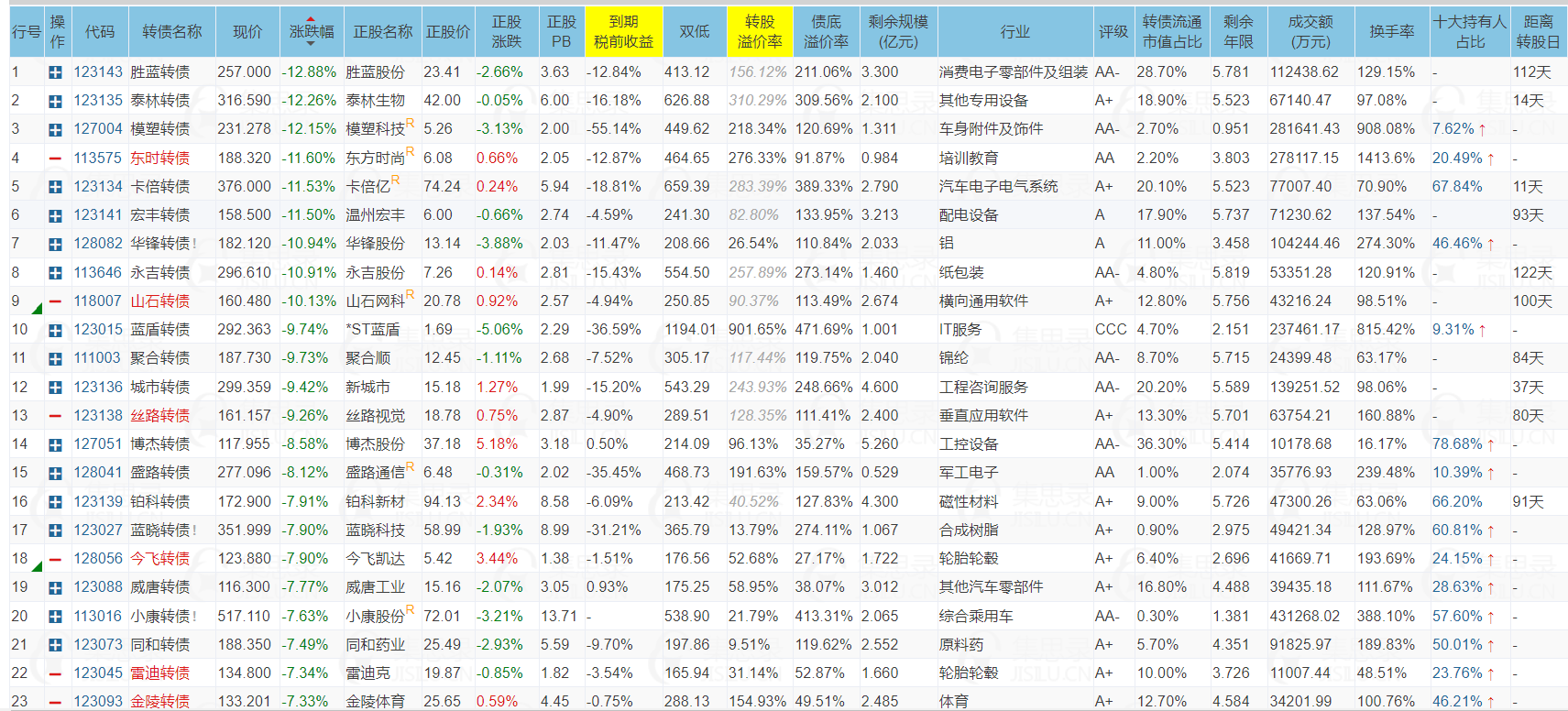The image size is (1568, 711).
Task: Click the yellow 到期税前收益 header
Action: 623,31
